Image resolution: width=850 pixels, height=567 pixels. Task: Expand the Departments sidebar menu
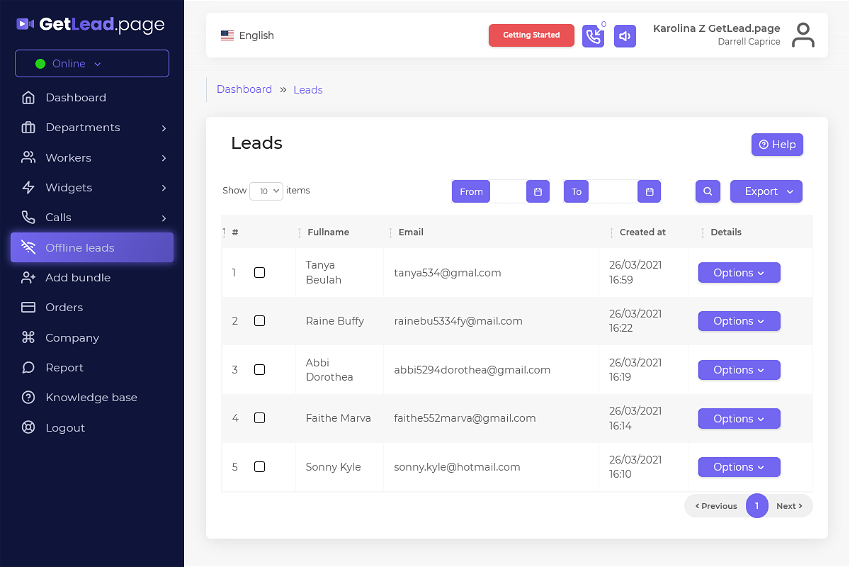[x=92, y=127]
